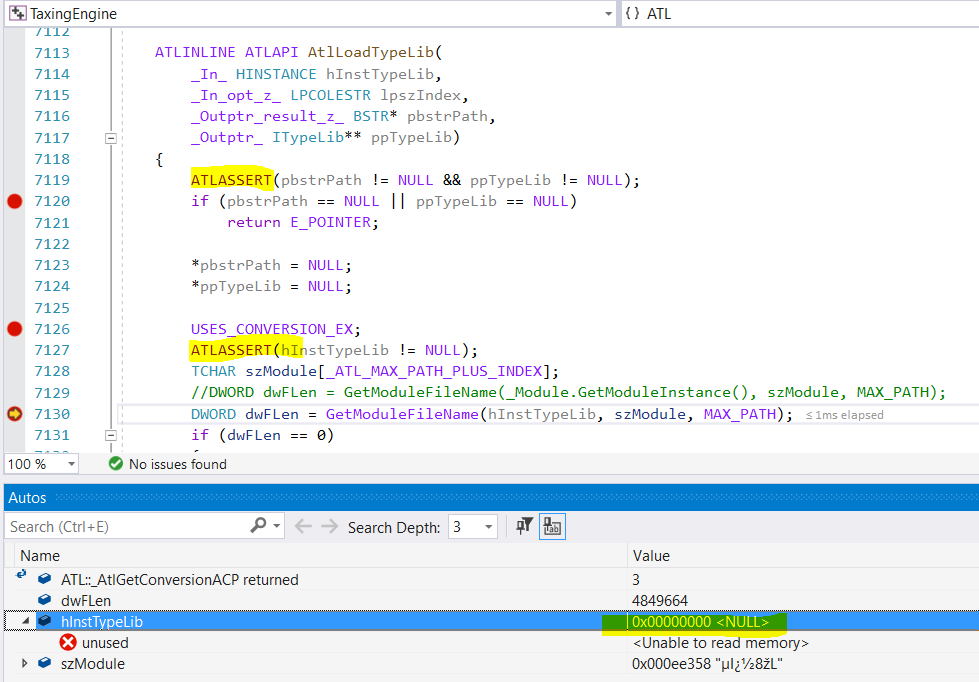Focus the Autos search box
979x682 pixels.
pos(128,526)
